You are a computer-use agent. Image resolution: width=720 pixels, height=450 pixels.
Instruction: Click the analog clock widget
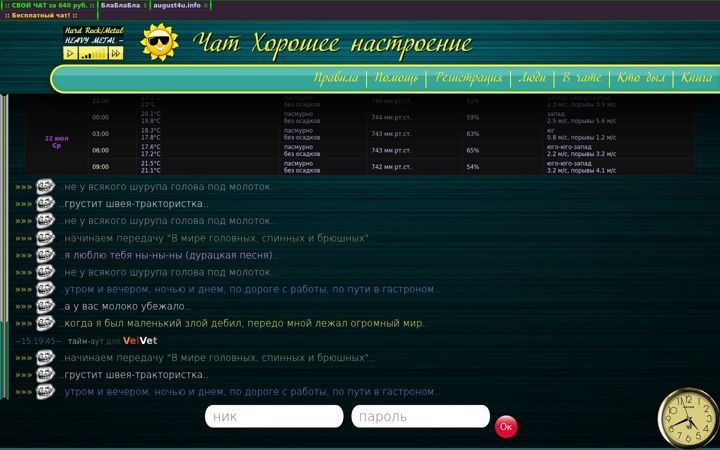(x=688, y=418)
